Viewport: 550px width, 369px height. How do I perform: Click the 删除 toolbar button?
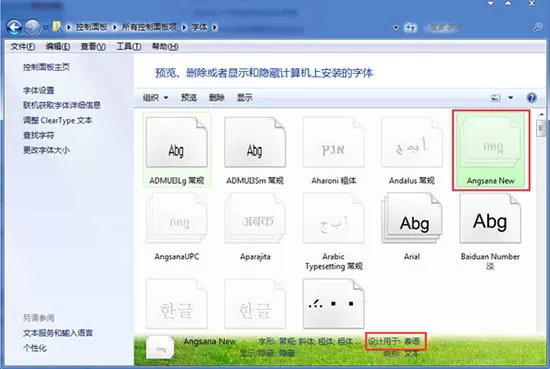click(216, 98)
